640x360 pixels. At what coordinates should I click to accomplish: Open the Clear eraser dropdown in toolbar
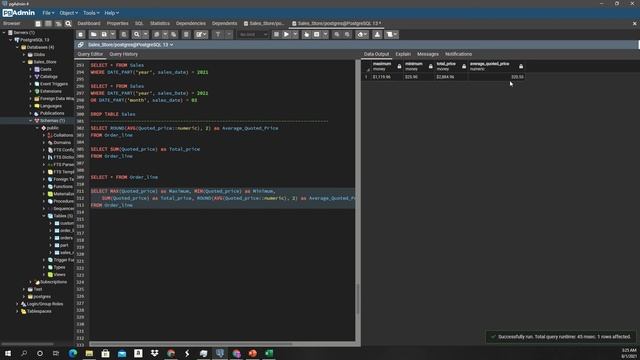point(362,35)
